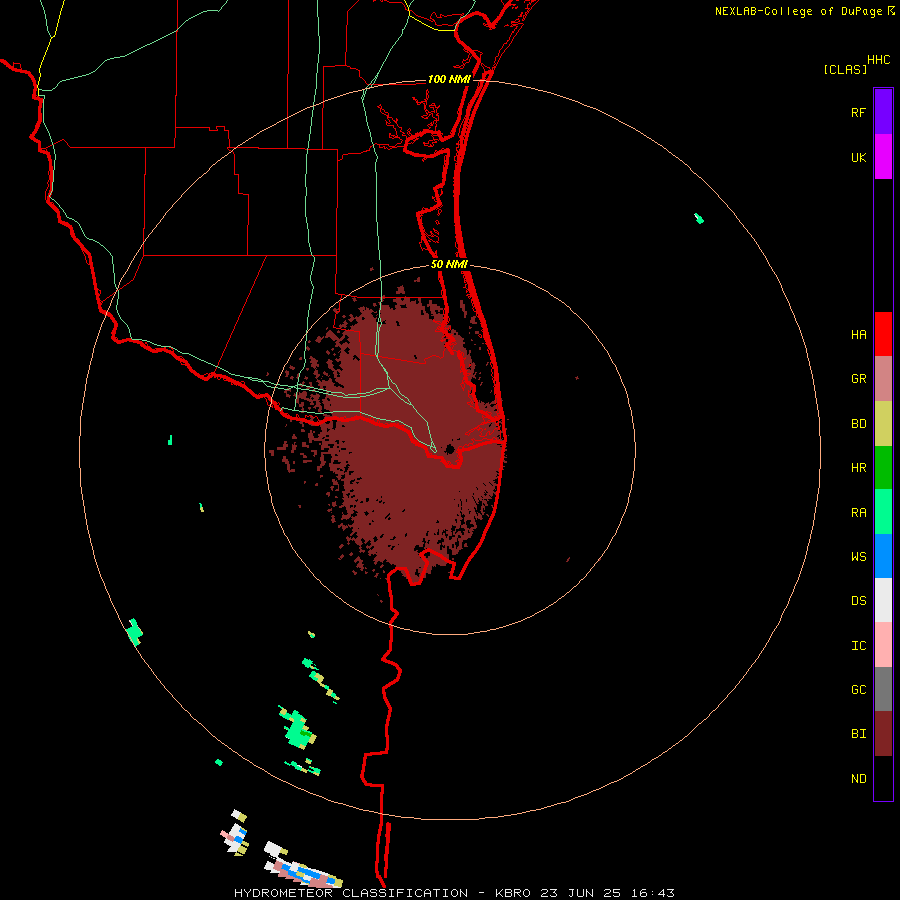The image size is (900, 900).
Task: Click the RF legend label
Action: pos(858,112)
